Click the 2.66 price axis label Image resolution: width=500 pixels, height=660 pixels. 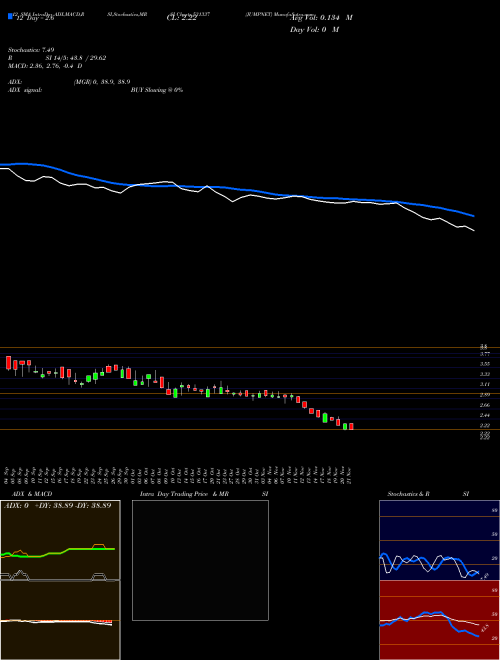coord(485,405)
